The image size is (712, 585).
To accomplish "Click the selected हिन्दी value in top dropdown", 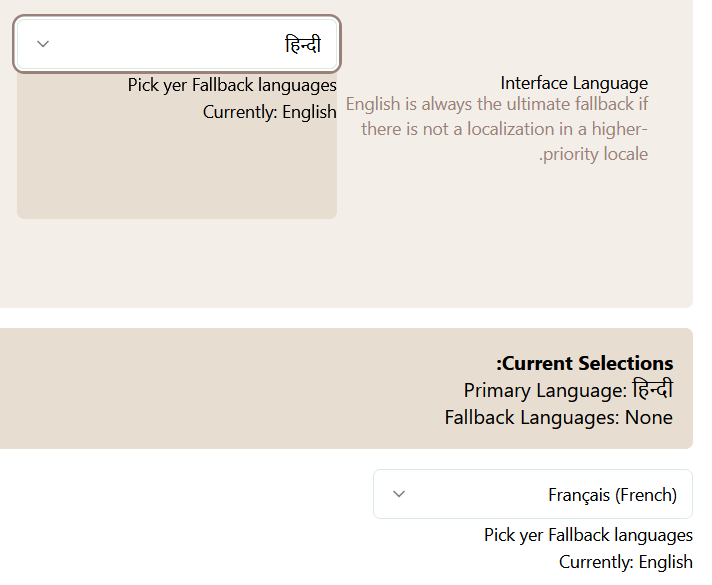I will tap(302, 44).
